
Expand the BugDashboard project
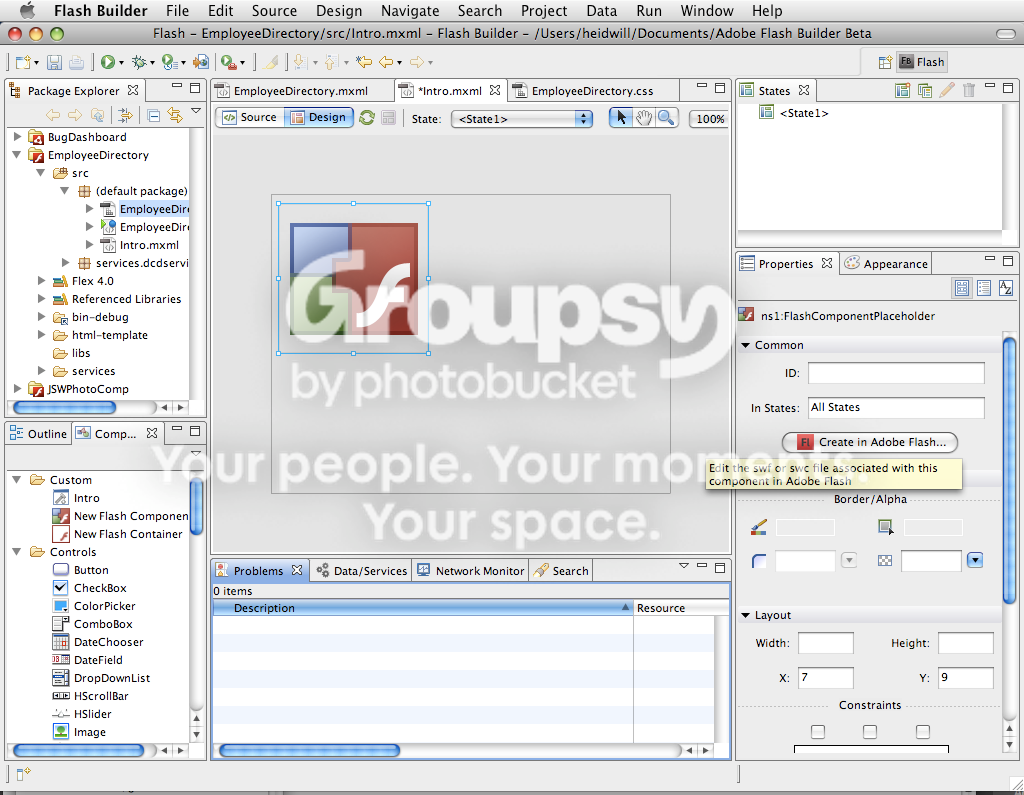pyautogui.click(x=18, y=137)
